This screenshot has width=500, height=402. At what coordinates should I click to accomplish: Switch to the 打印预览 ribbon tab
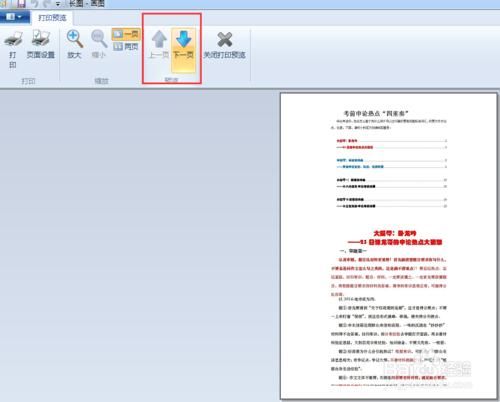pyautogui.click(x=52, y=18)
